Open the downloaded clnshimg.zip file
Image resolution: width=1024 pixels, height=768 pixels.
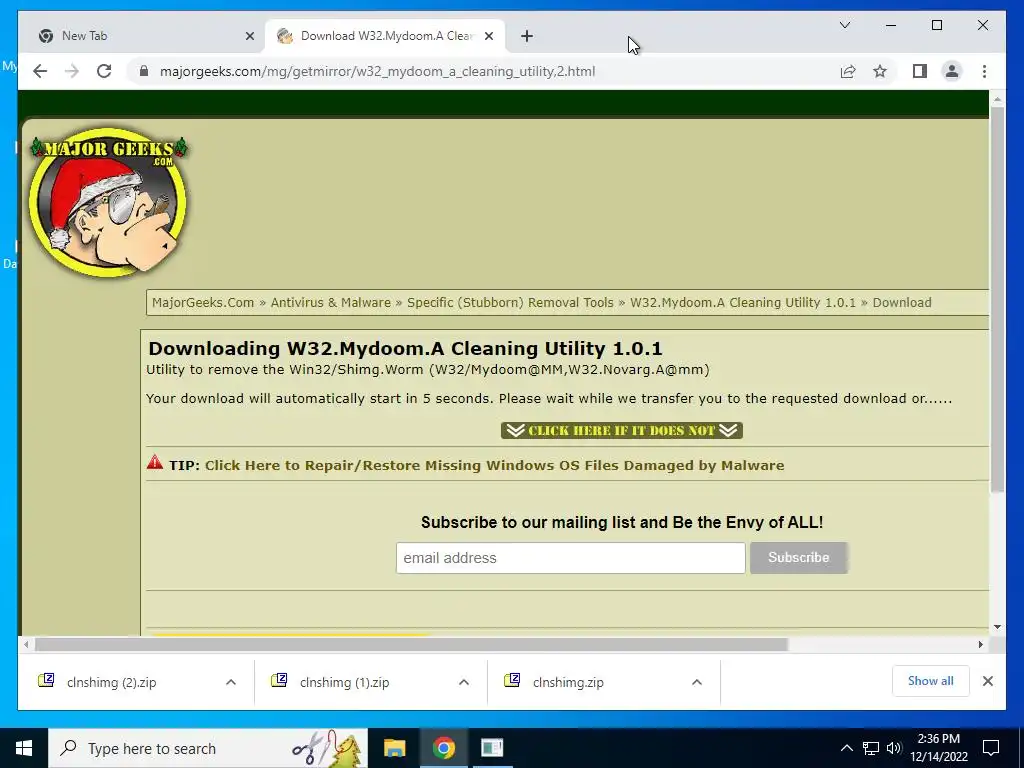pos(568,682)
